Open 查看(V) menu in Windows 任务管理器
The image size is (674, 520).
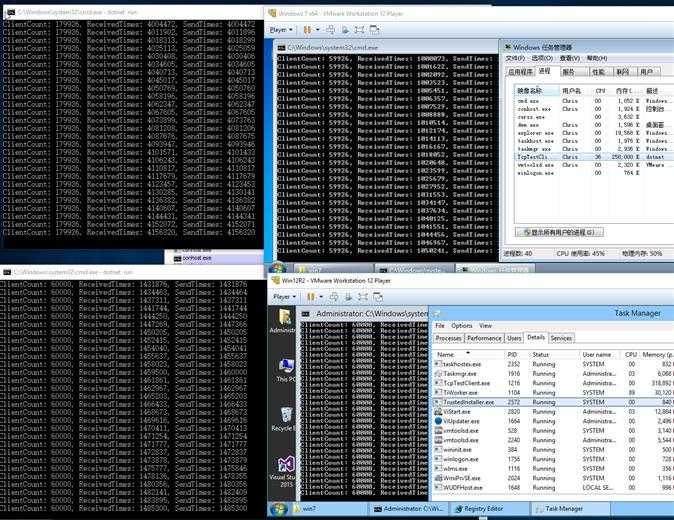(x=570, y=58)
